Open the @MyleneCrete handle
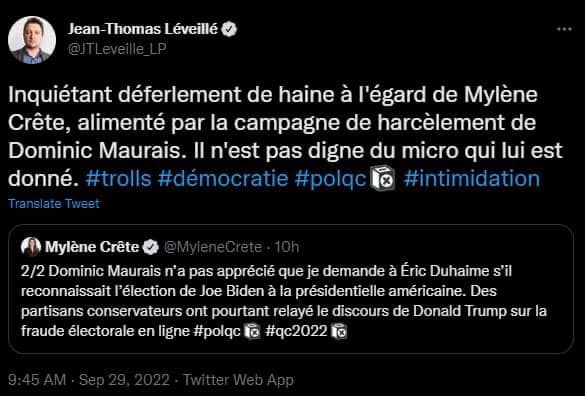Viewport: 585px width, 396px height. (x=213, y=247)
